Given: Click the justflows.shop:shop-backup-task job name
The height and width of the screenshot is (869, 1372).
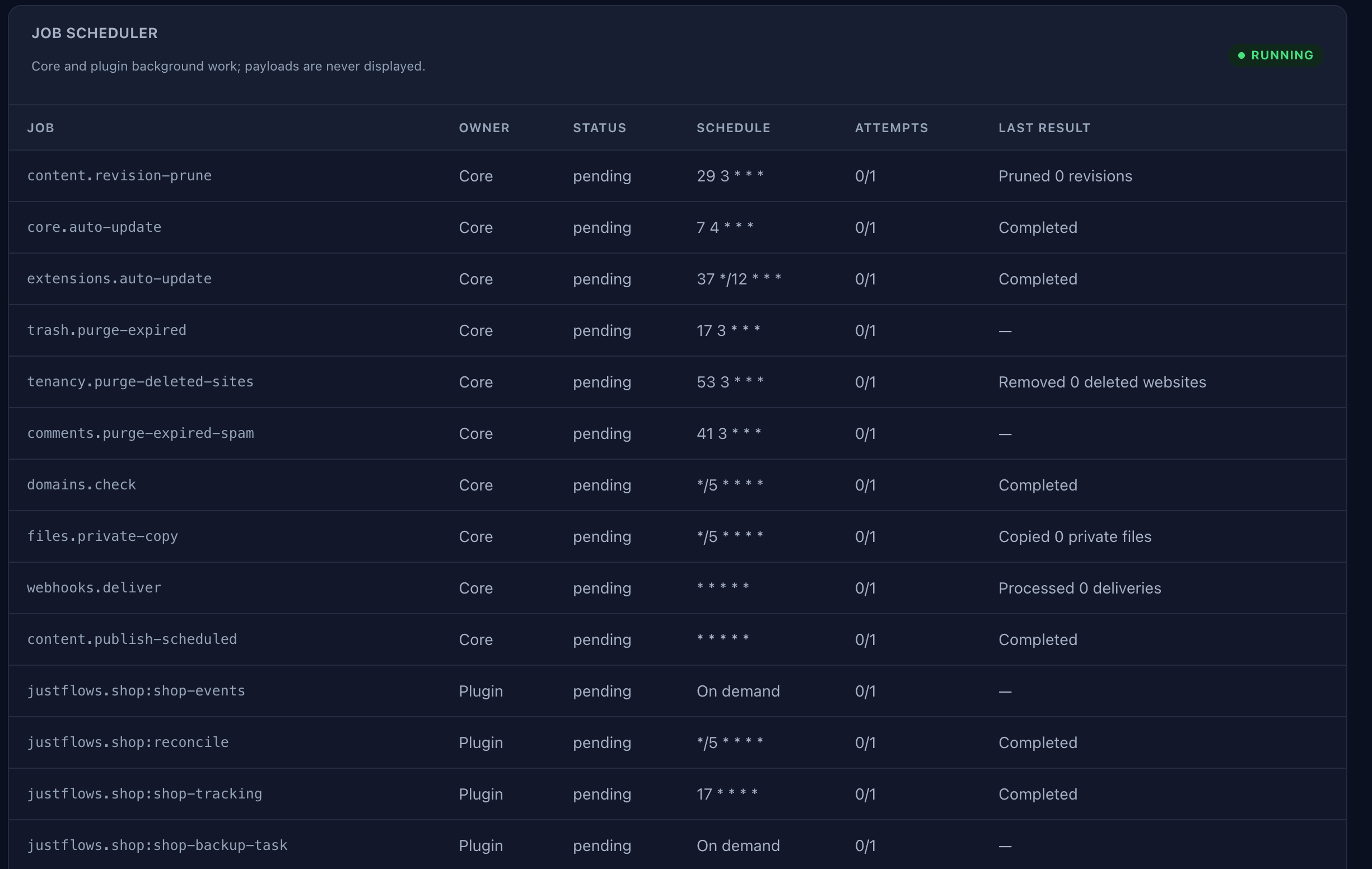Looking at the screenshot, I should (157, 845).
